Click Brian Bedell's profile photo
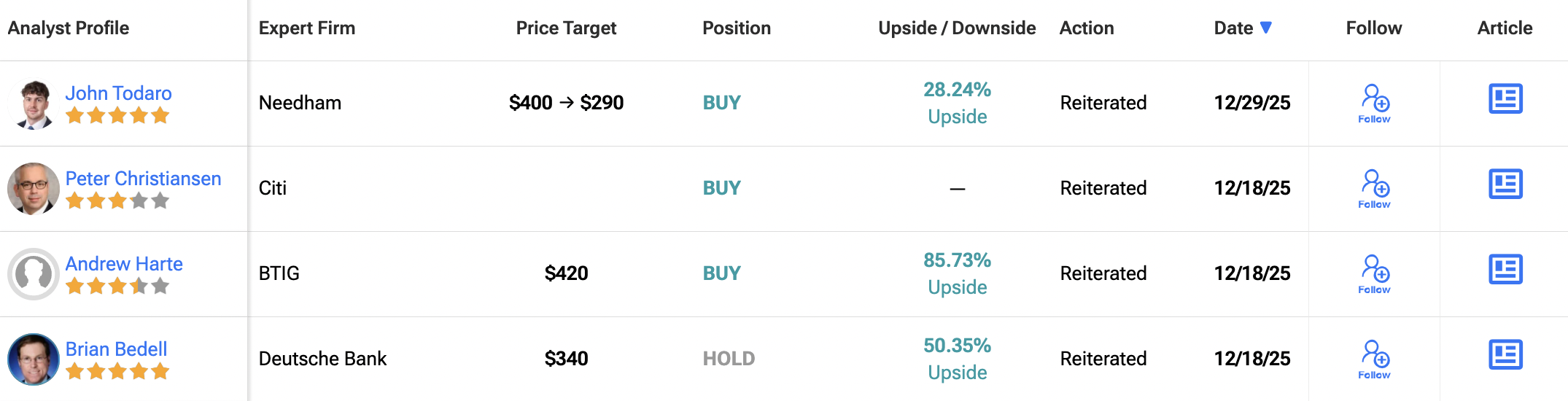1568x401 pixels. pyautogui.click(x=33, y=359)
